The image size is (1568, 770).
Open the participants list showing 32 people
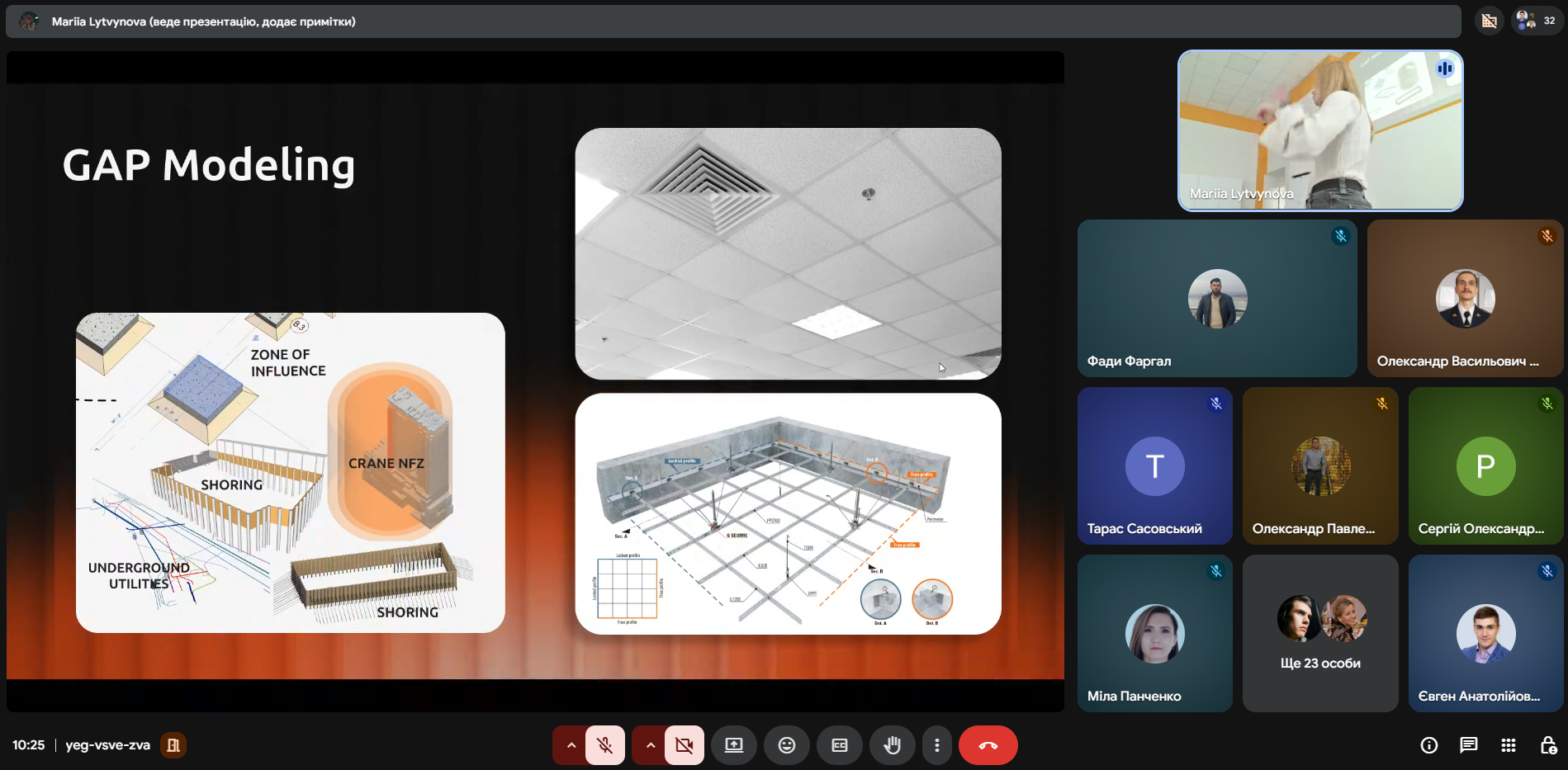[1537, 21]
